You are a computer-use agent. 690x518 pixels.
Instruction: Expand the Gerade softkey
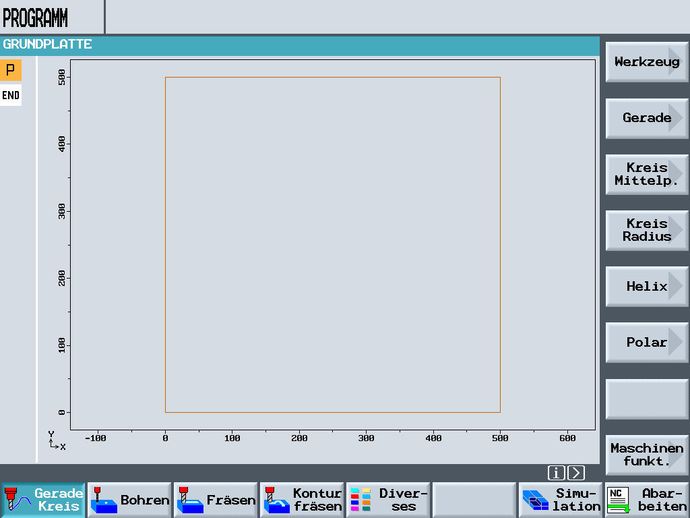click(x=646, y=118)
